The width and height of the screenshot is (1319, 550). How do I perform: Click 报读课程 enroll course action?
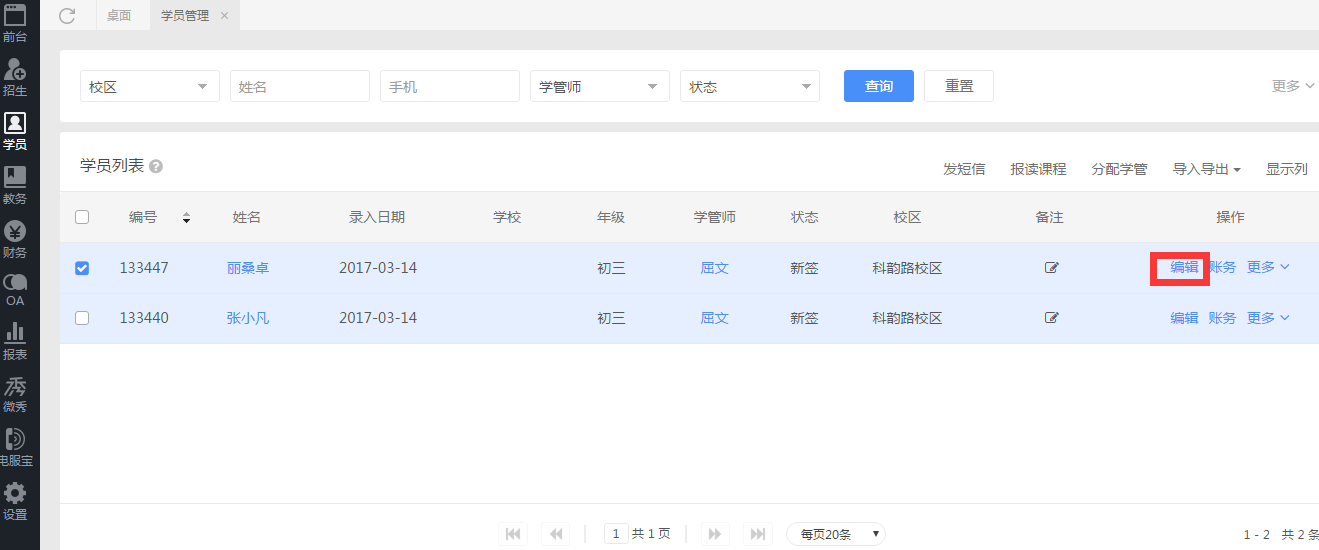(1038, 169)
